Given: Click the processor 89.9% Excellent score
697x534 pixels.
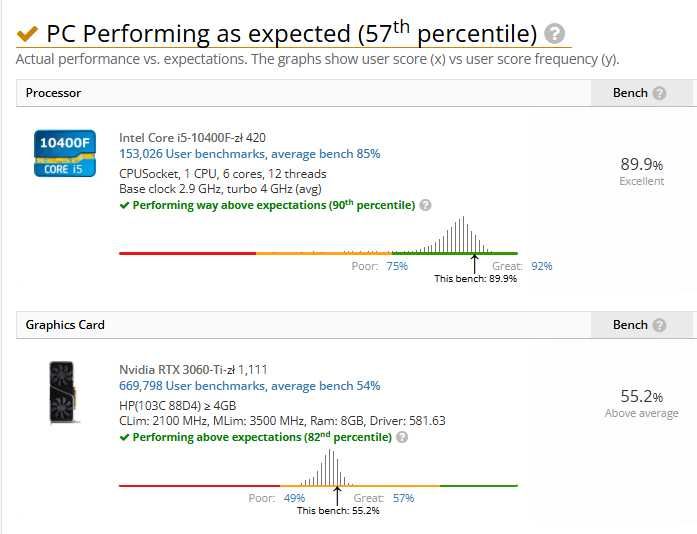Looking at the screenshot, I should (x=641, y=170).
